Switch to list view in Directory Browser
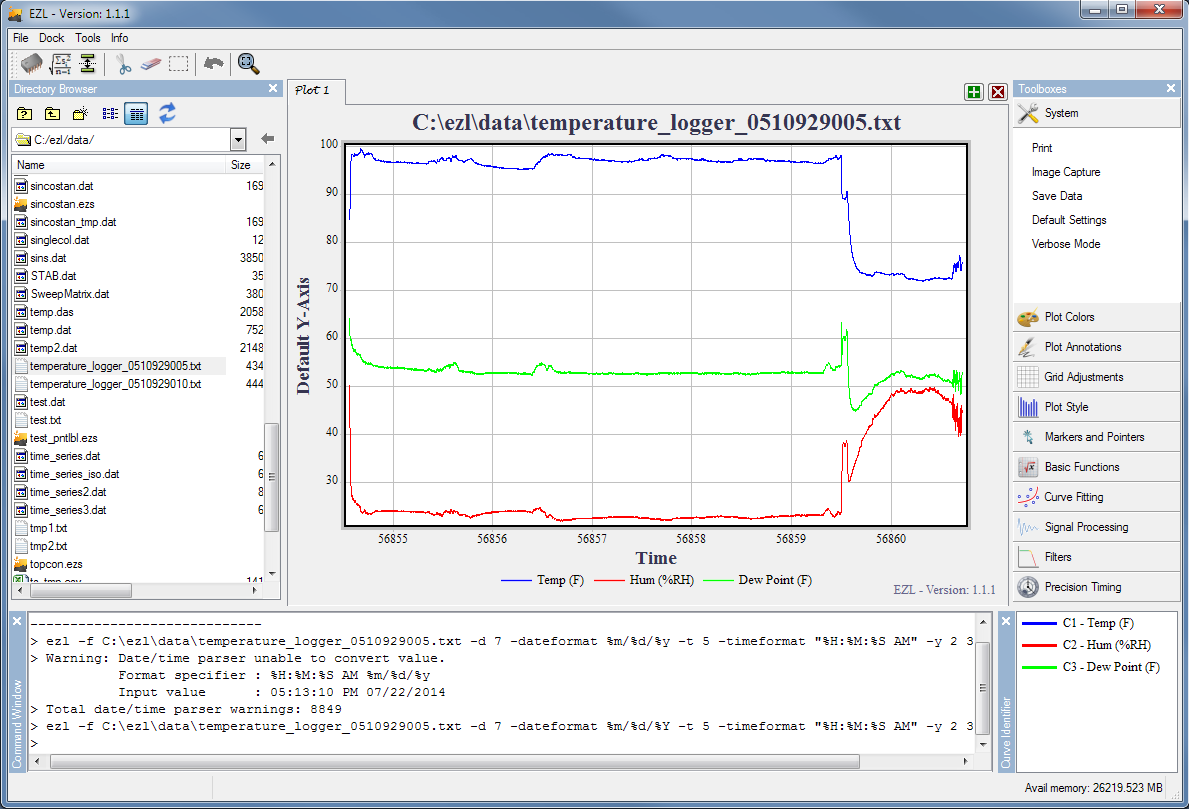Image resolution: width=1189 pixels, height=809 pixels. (x=110, y=114)
